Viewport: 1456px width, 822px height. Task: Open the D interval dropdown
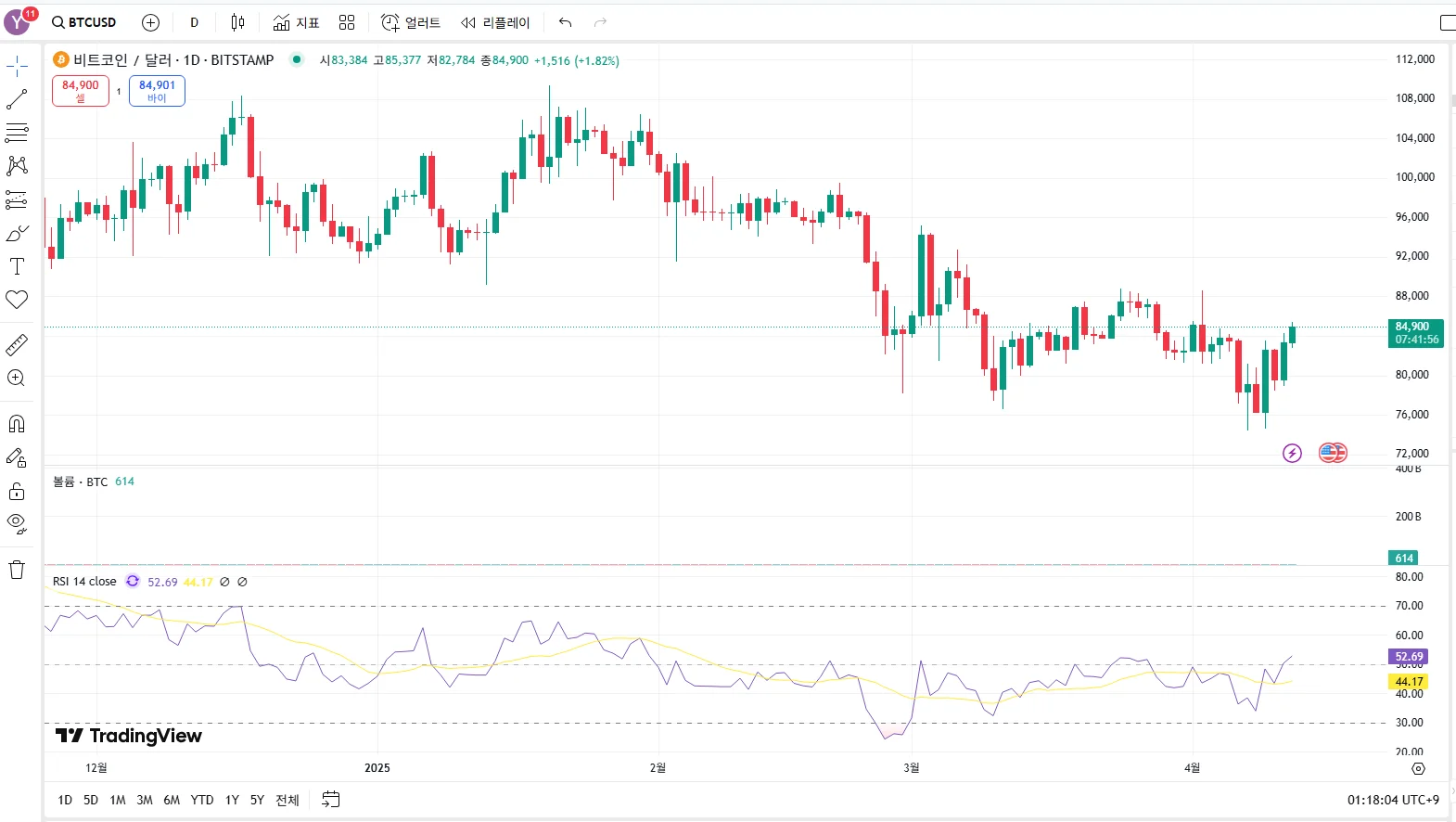click(x=194, y=22)
